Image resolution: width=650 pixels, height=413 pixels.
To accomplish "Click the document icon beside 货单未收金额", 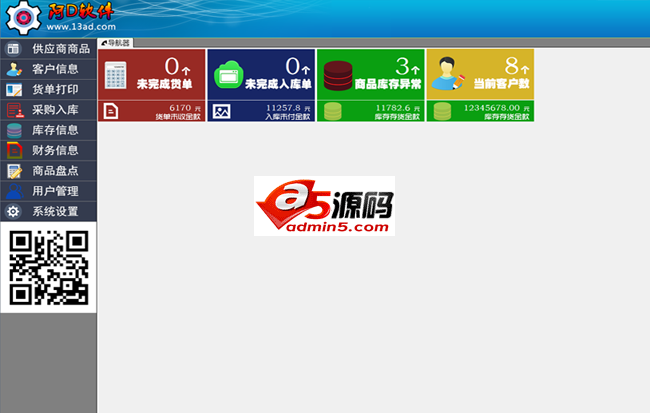I will [111, 111].
